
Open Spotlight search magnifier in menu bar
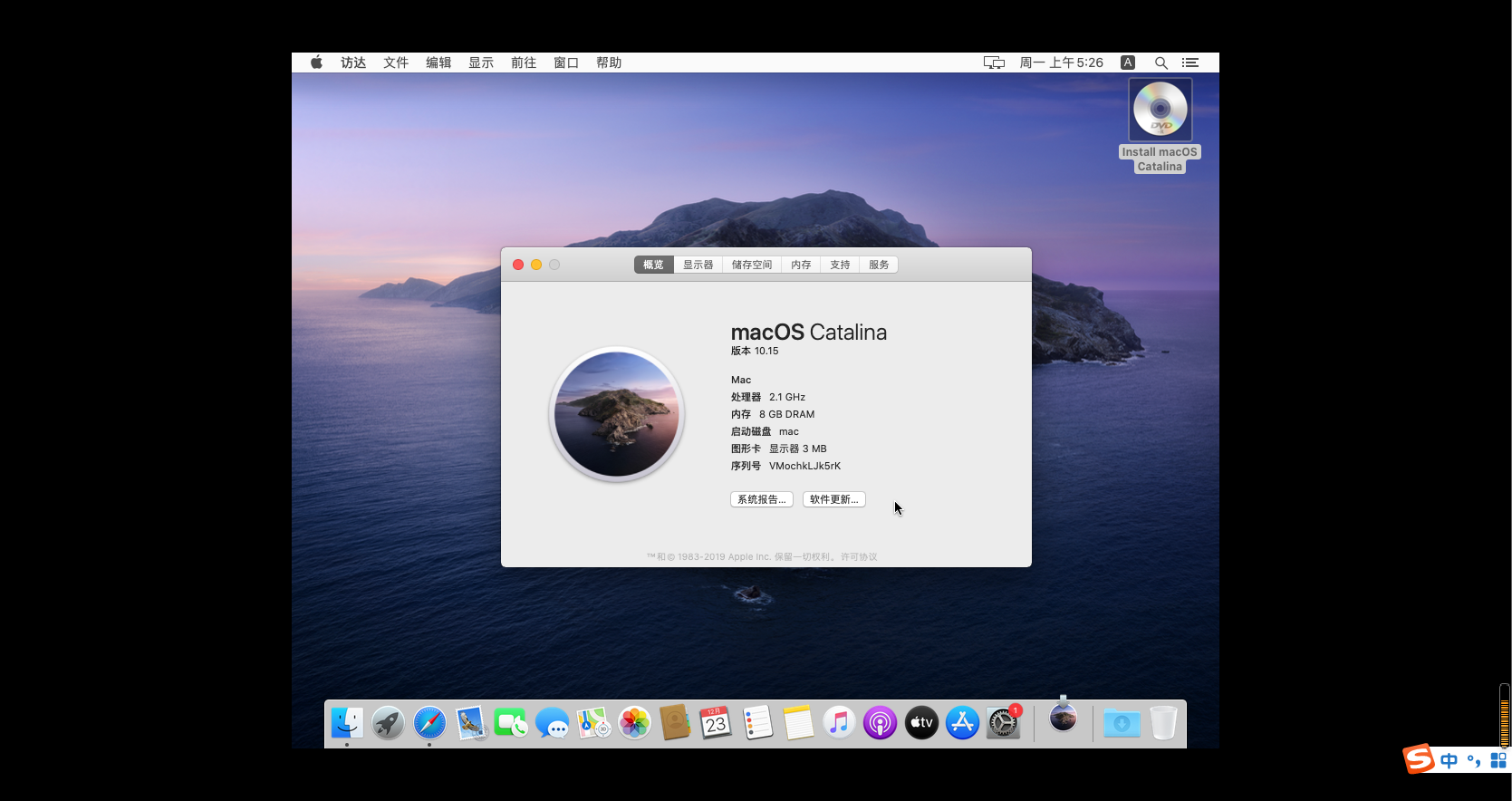tap(1160, 63)
